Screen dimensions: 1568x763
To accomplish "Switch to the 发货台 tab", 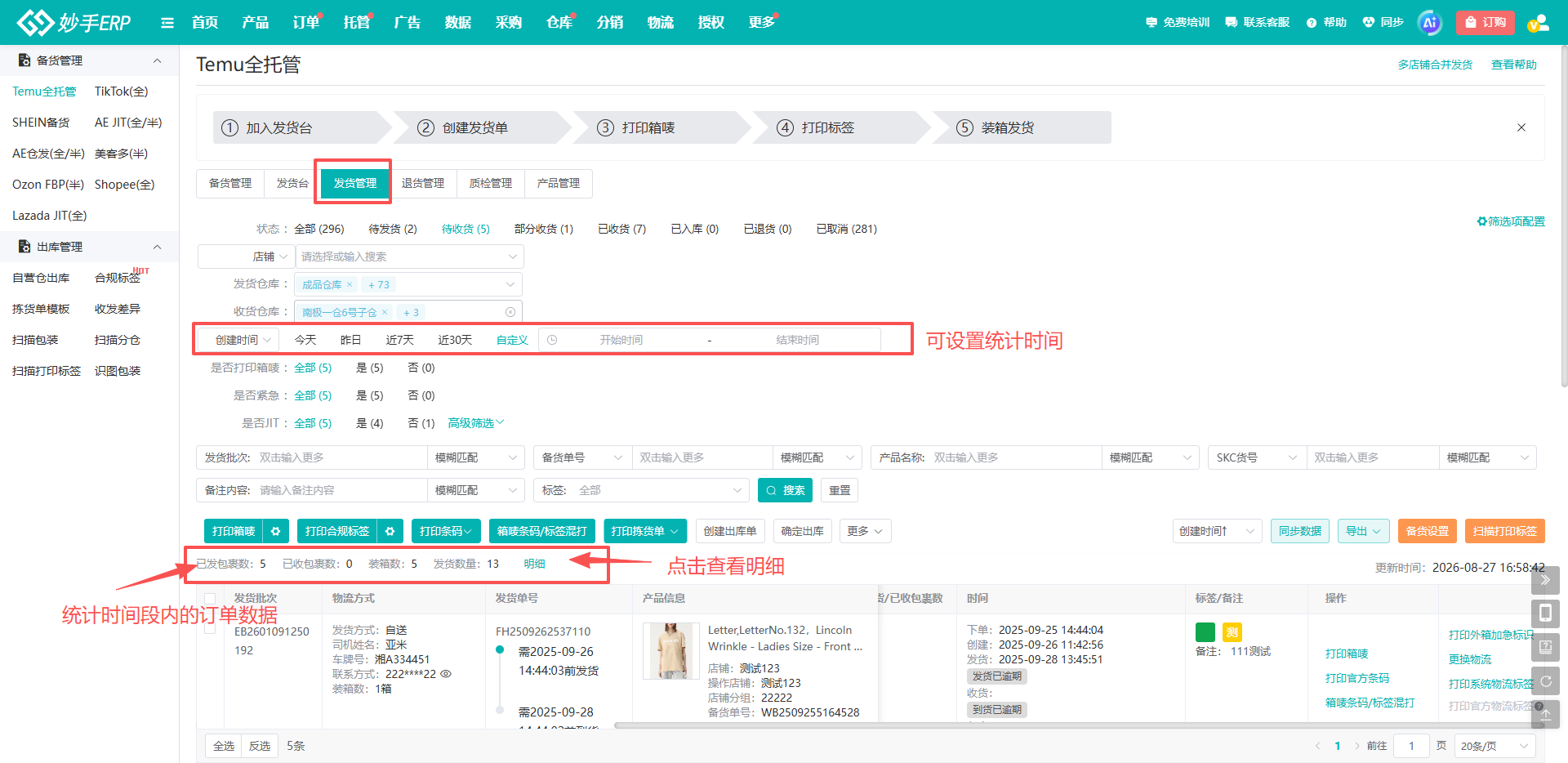I will (292, 183).
